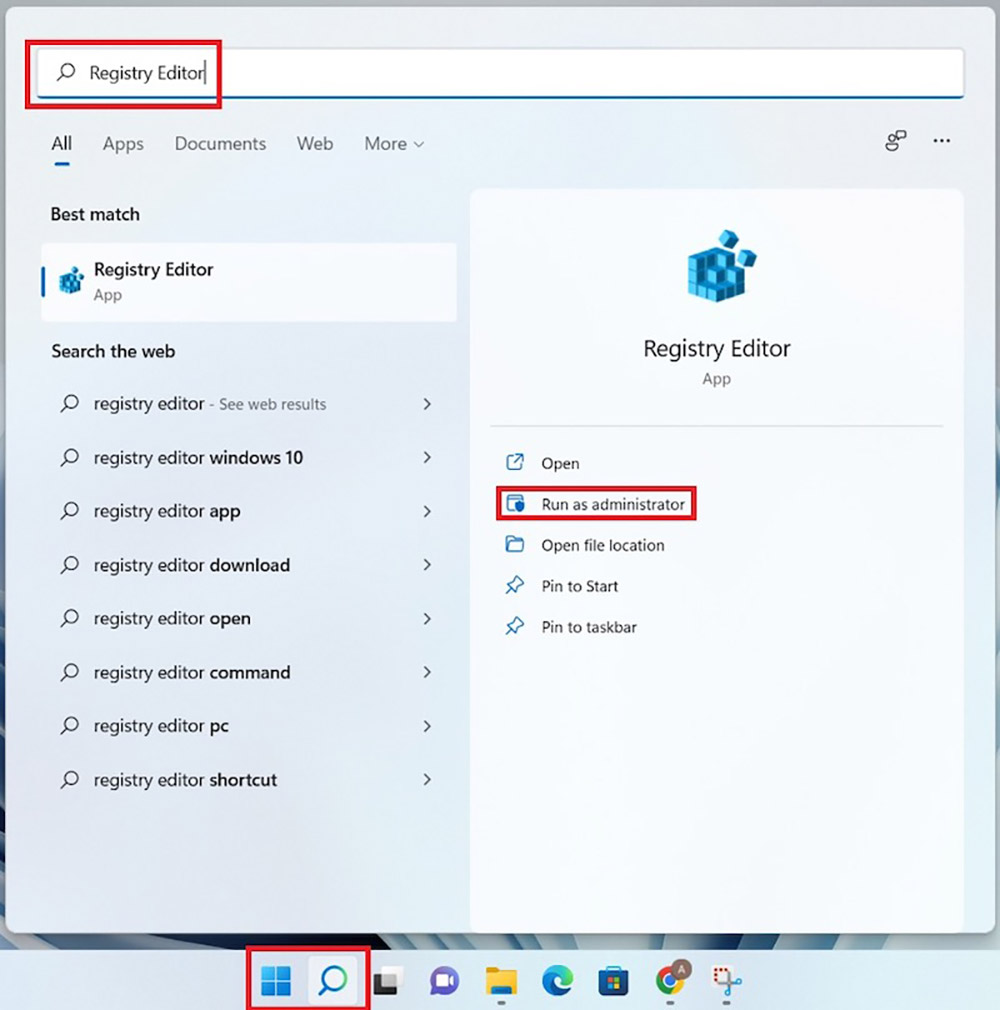1000x1010 pixels.
Task: Switch to the Web tab
Action: pyautogui.click(x=314, y=143)
